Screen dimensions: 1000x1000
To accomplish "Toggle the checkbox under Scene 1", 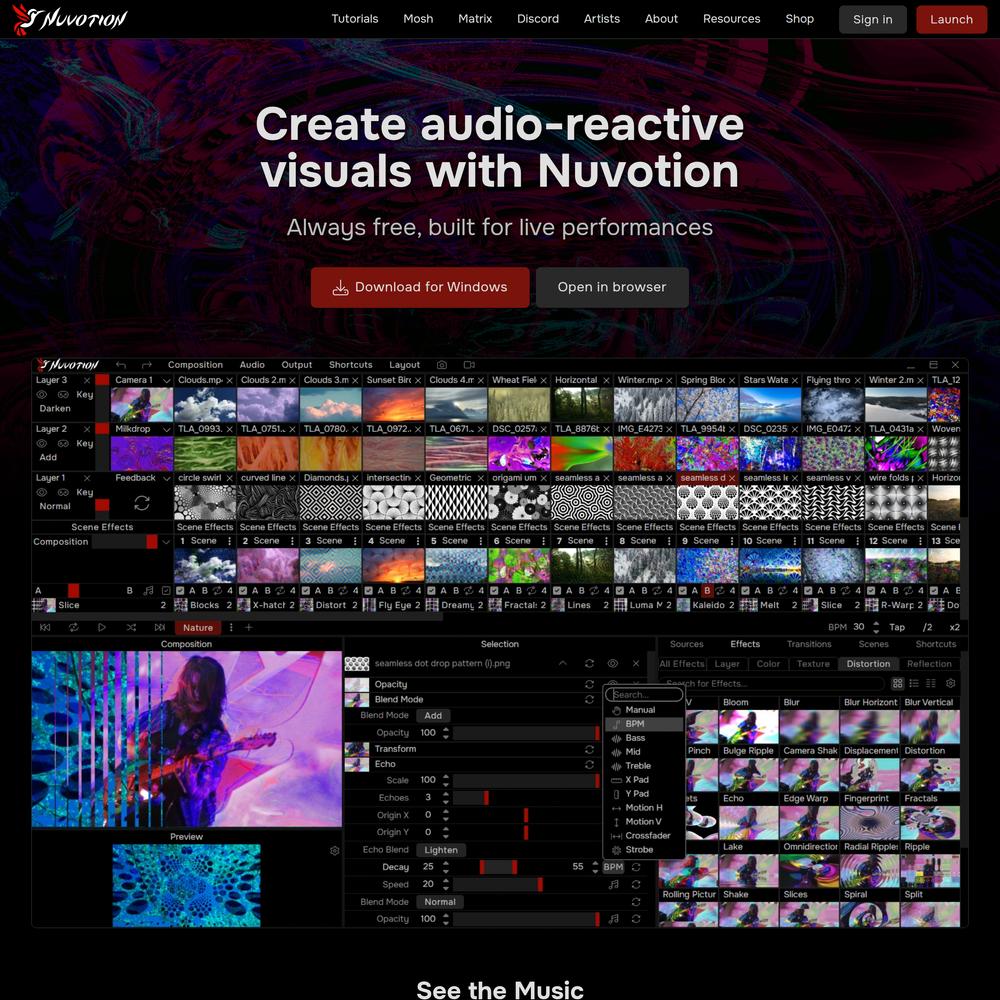I will [x=180, y=591].
